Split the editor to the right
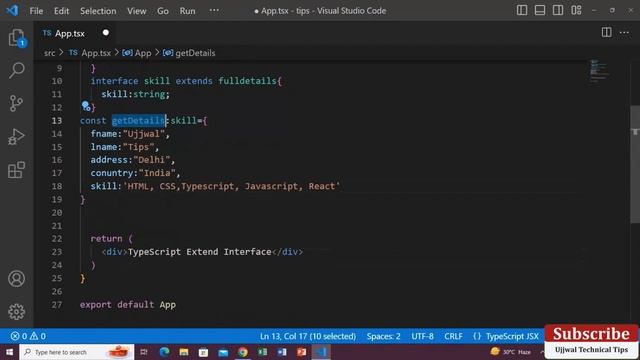Image resolution: width=640 pixels, height=360 pixels. [x=607, y=33]
